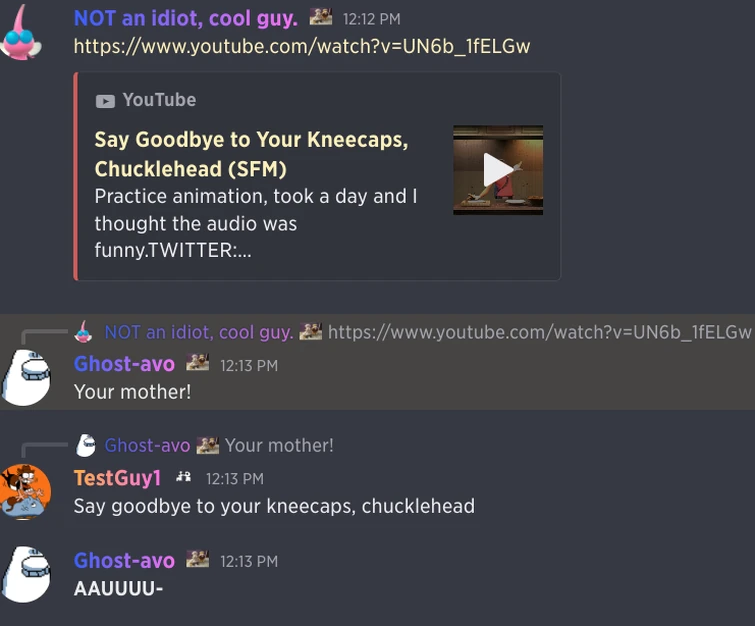Viewport: 755px width, 626px height.
Task: Click the TestGuy1 username
Action: 117,478
